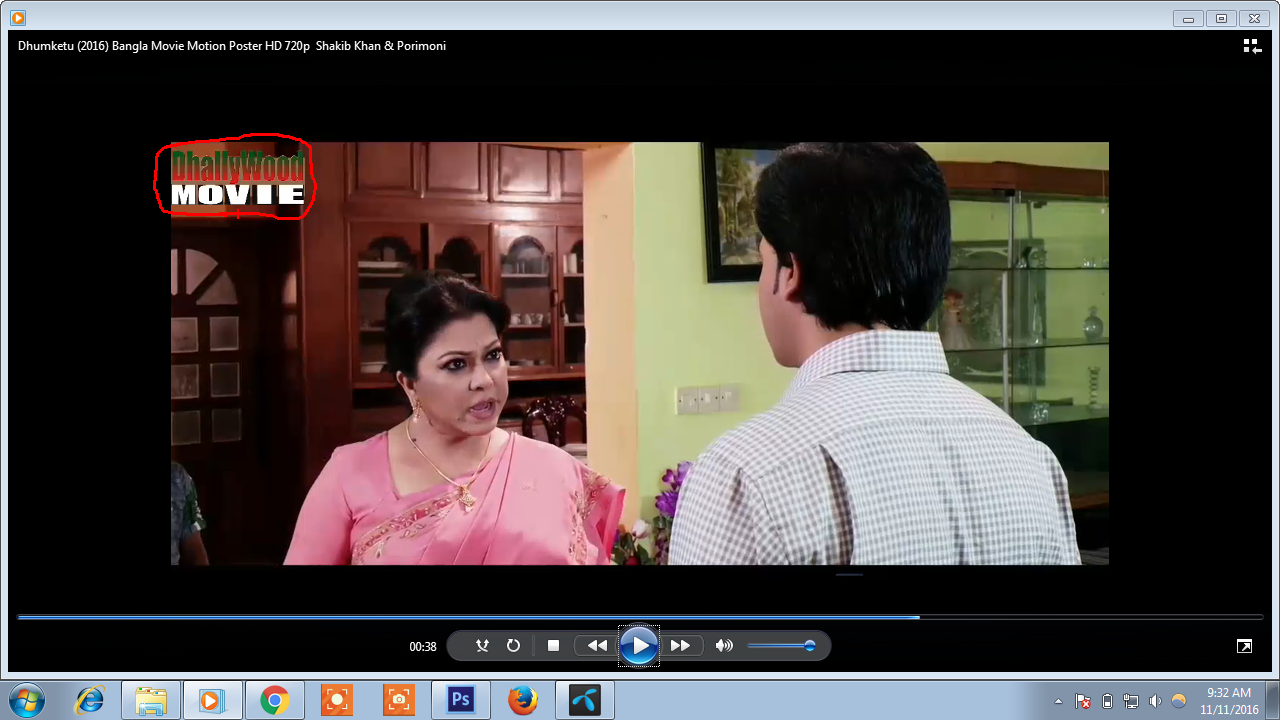Click the elapsed time 00:38 display
1280x720 pixels.
pyautogui.click(x=423, y=647)
